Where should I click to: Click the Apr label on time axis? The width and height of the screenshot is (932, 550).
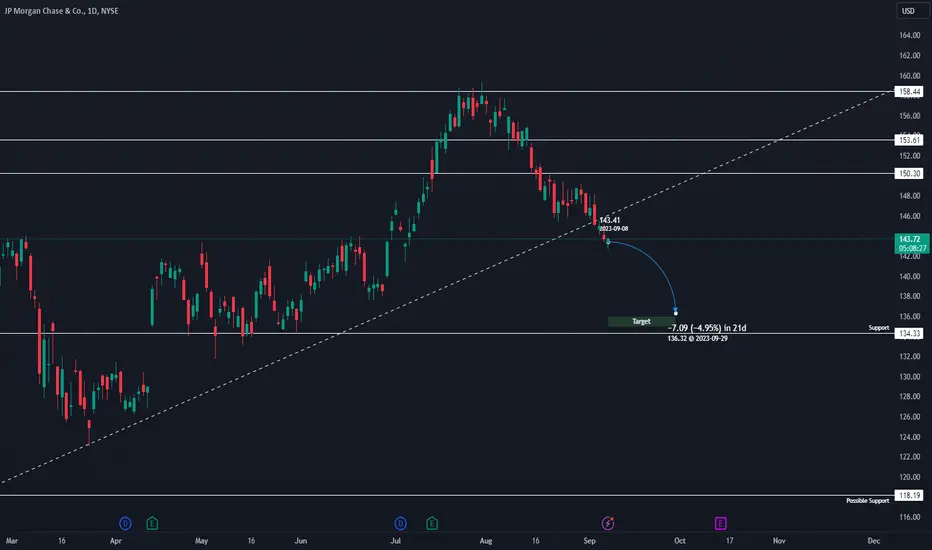[x=116, y=540]
